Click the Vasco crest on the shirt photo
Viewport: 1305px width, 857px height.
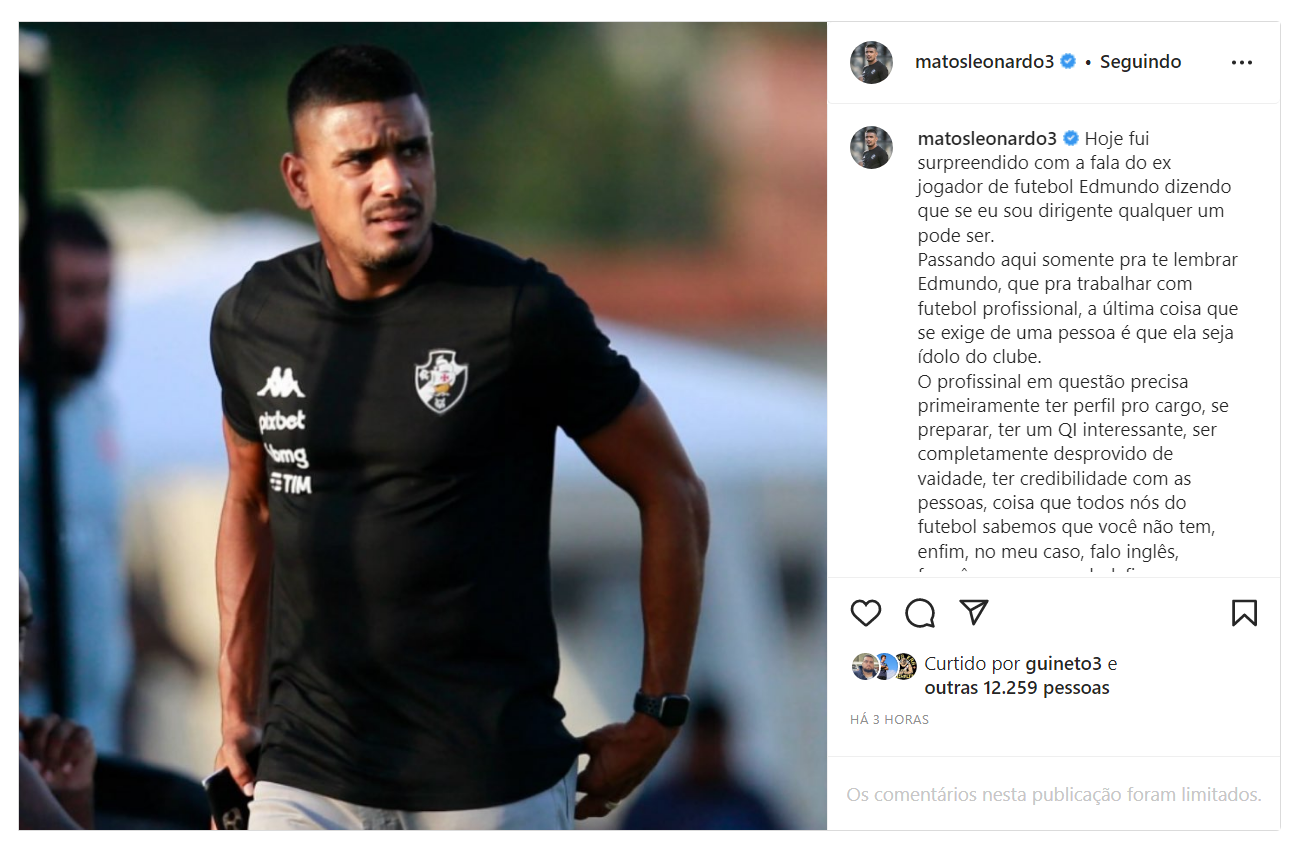441,381
